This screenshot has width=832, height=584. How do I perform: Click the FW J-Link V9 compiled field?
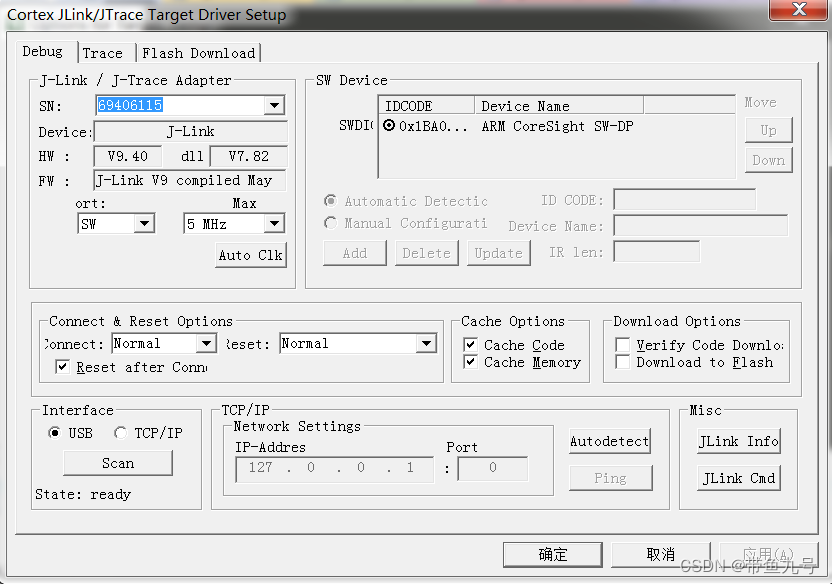click(x=190, y=180)
